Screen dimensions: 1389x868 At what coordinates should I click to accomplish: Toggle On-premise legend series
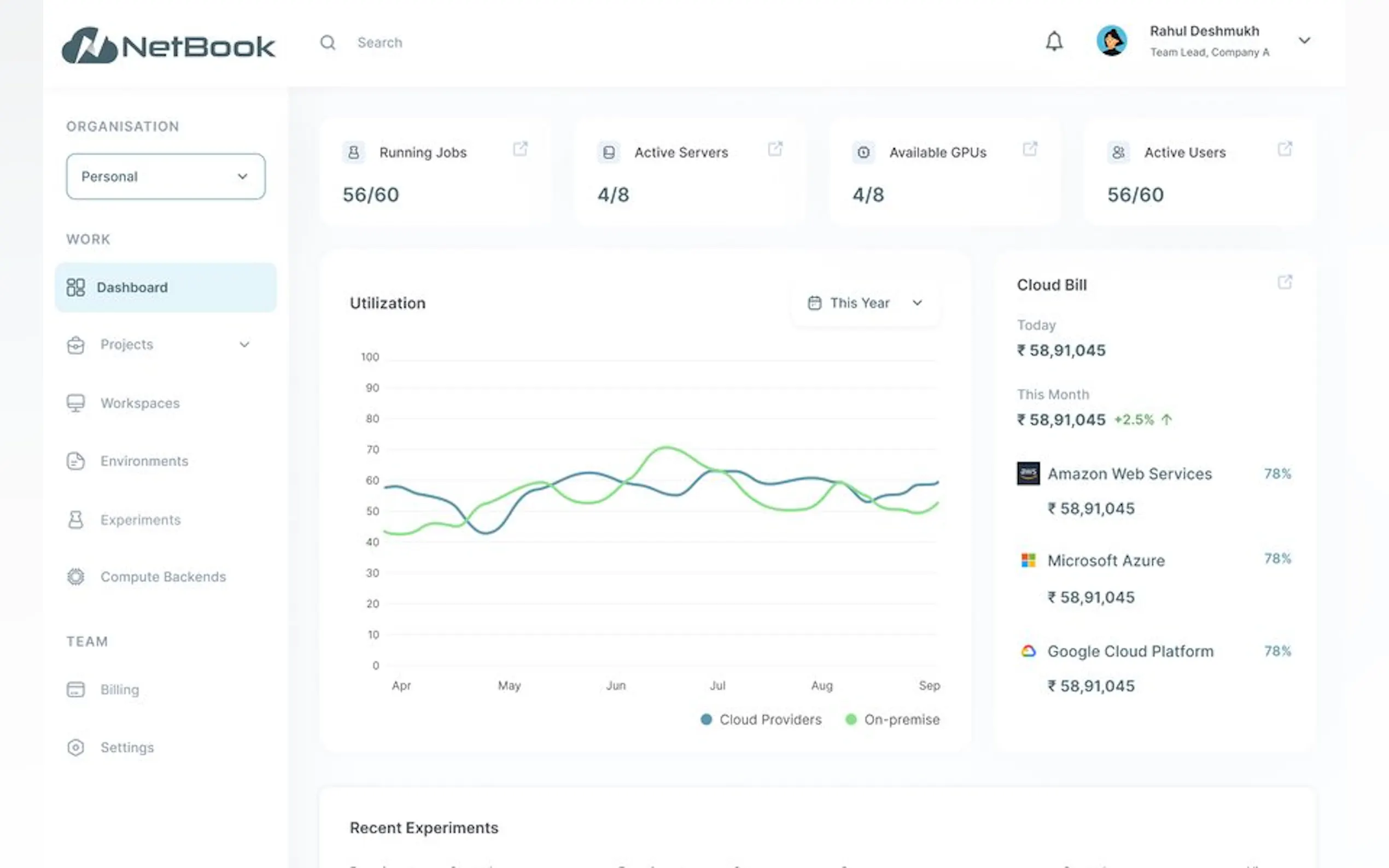893,719
